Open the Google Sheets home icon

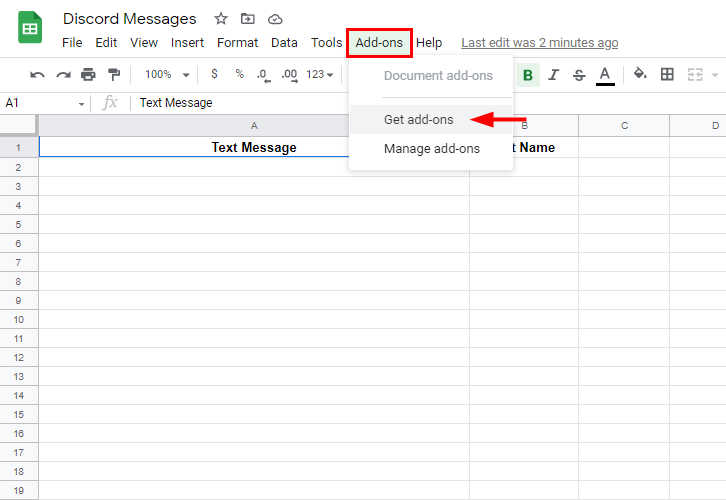pos(30,28)
